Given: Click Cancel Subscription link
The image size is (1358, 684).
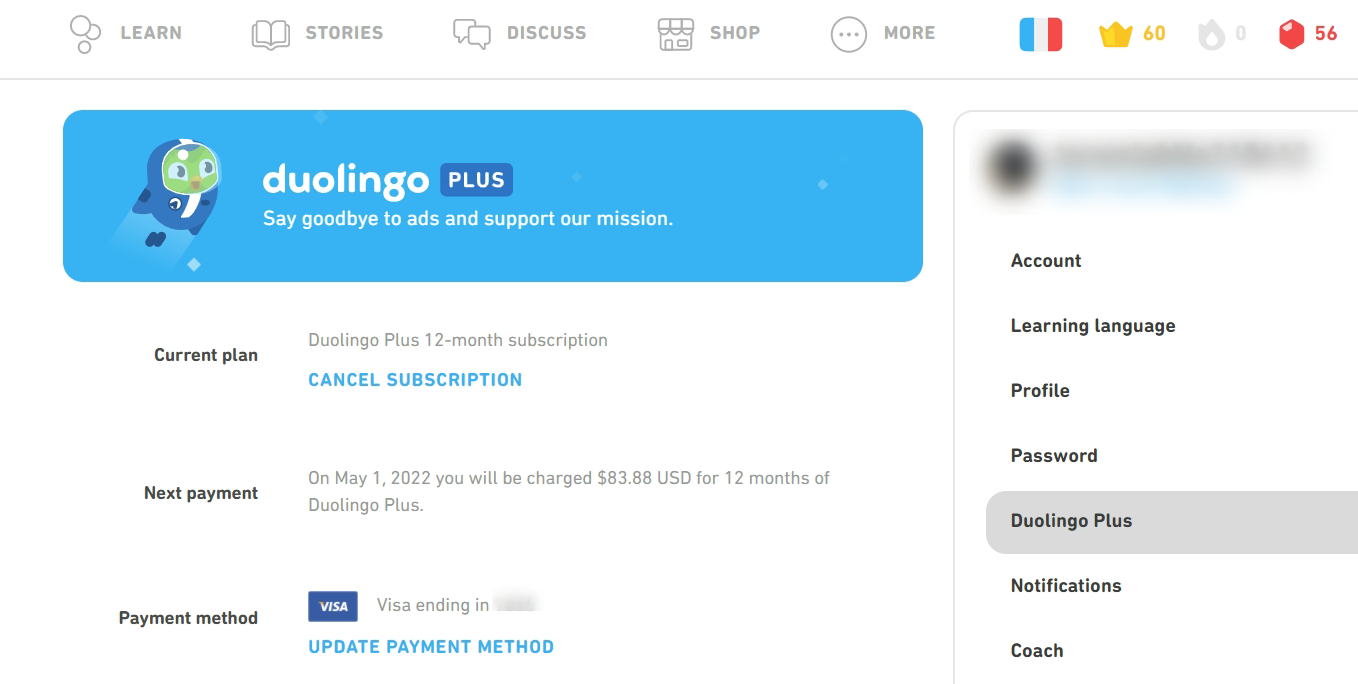Looking at the screenshot, I should [415, 380].
